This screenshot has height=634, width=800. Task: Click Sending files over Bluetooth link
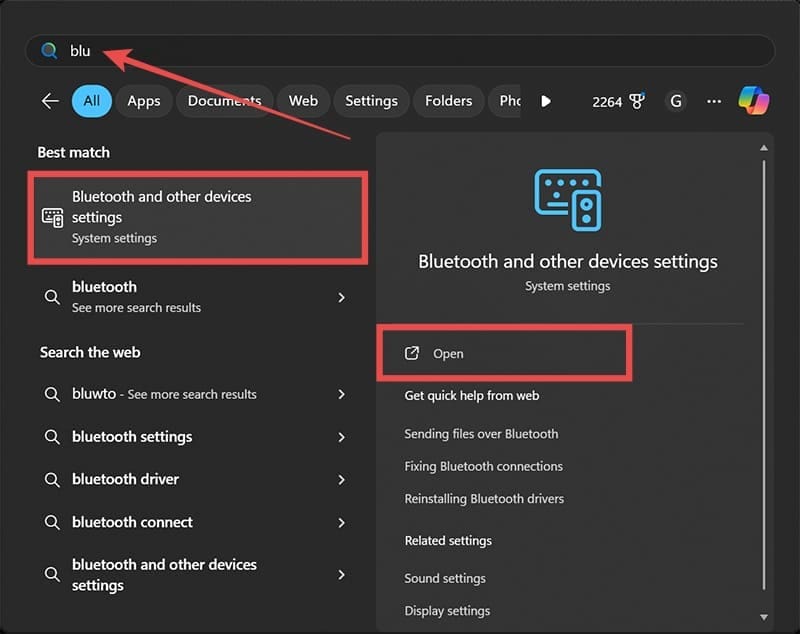click(x=481, y=434)
